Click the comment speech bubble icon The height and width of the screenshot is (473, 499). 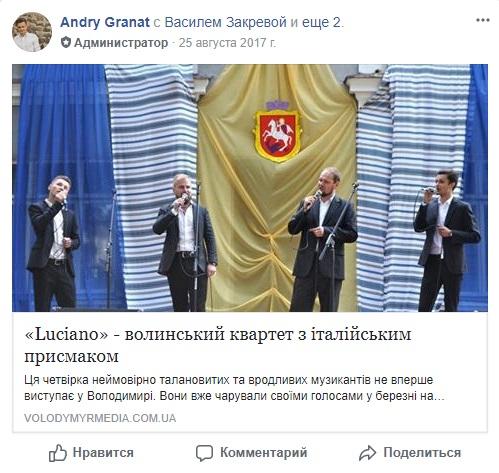pyautogui.click(x=204, y=453)
